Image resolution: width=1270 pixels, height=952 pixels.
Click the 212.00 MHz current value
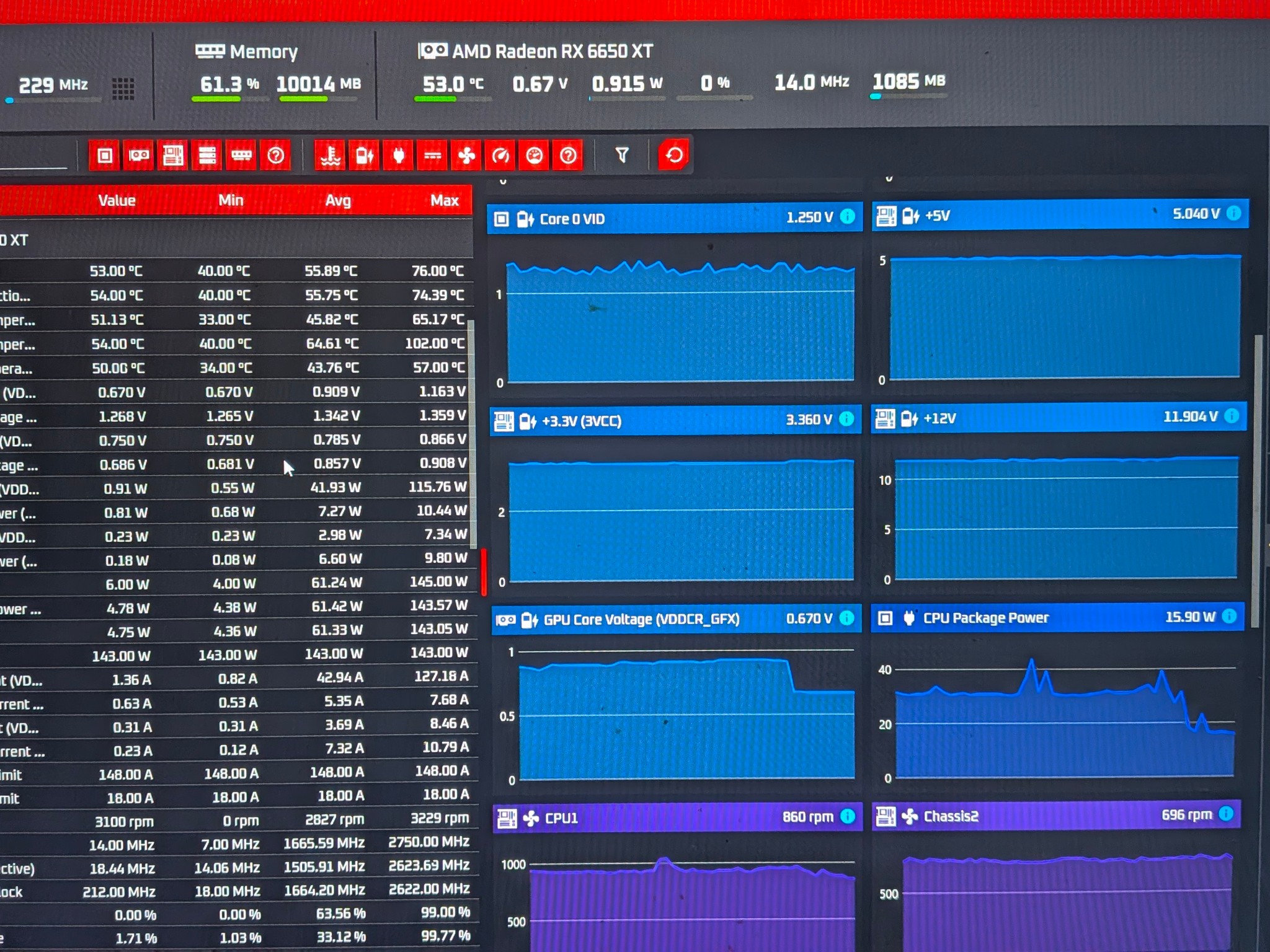tap(119, 892)
